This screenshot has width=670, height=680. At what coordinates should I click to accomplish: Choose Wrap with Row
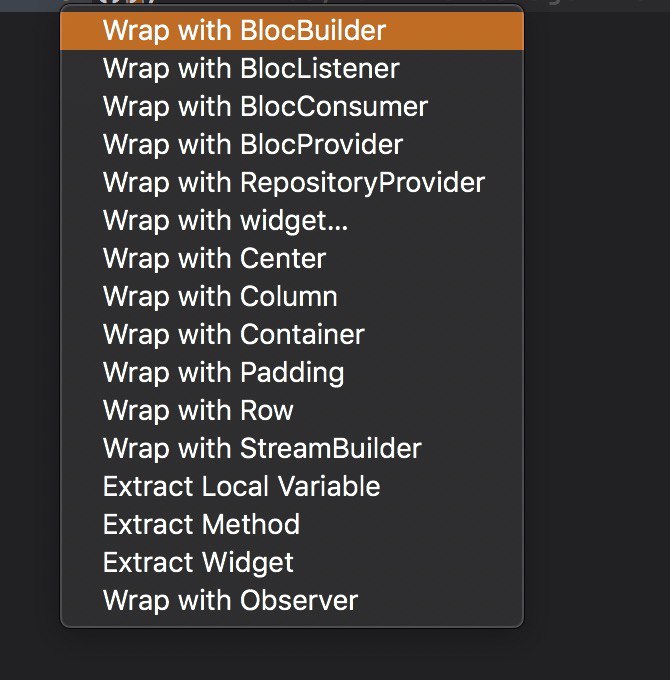coord(292,411)
